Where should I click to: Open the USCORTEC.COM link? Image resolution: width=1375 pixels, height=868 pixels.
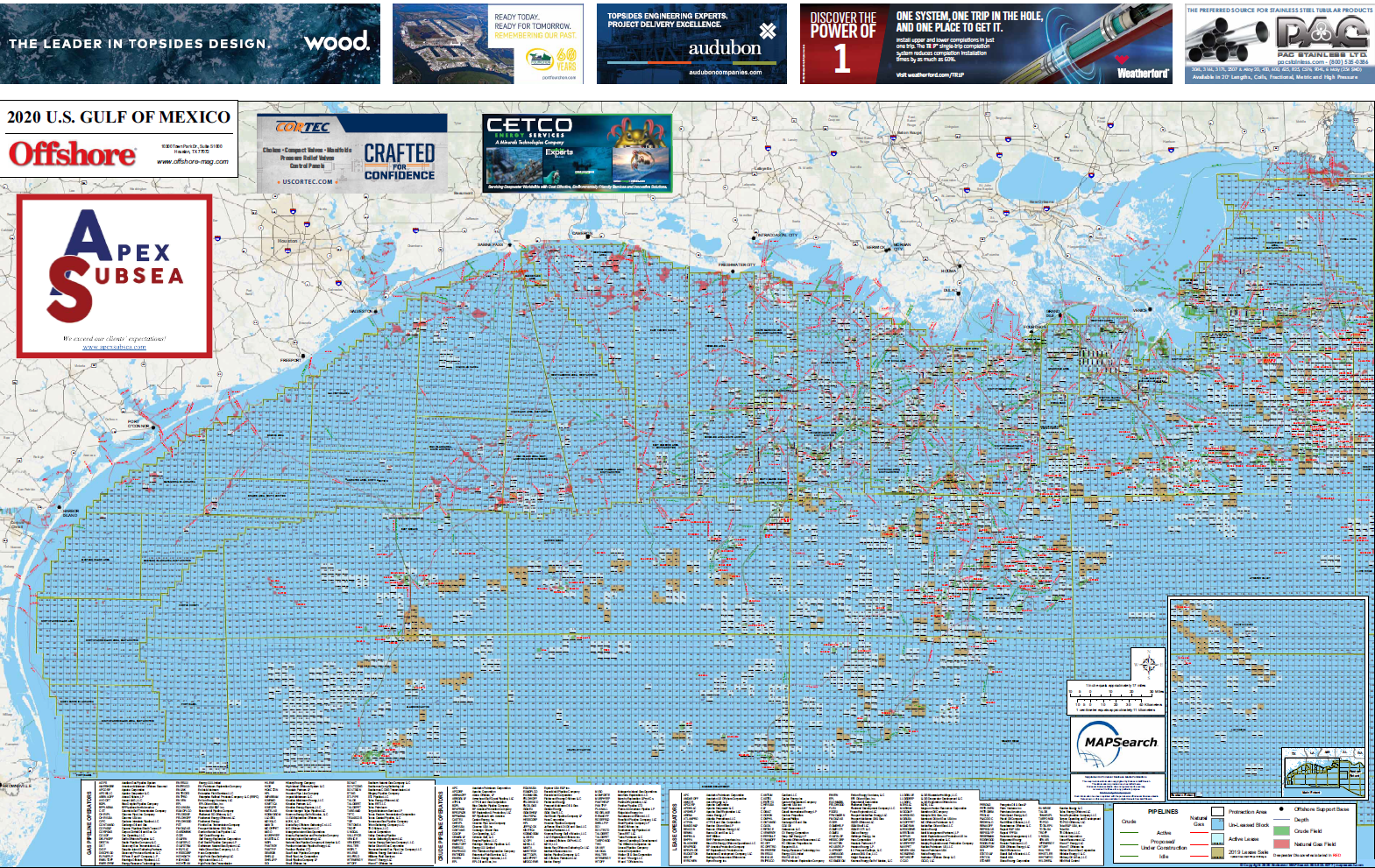[308, 182]
